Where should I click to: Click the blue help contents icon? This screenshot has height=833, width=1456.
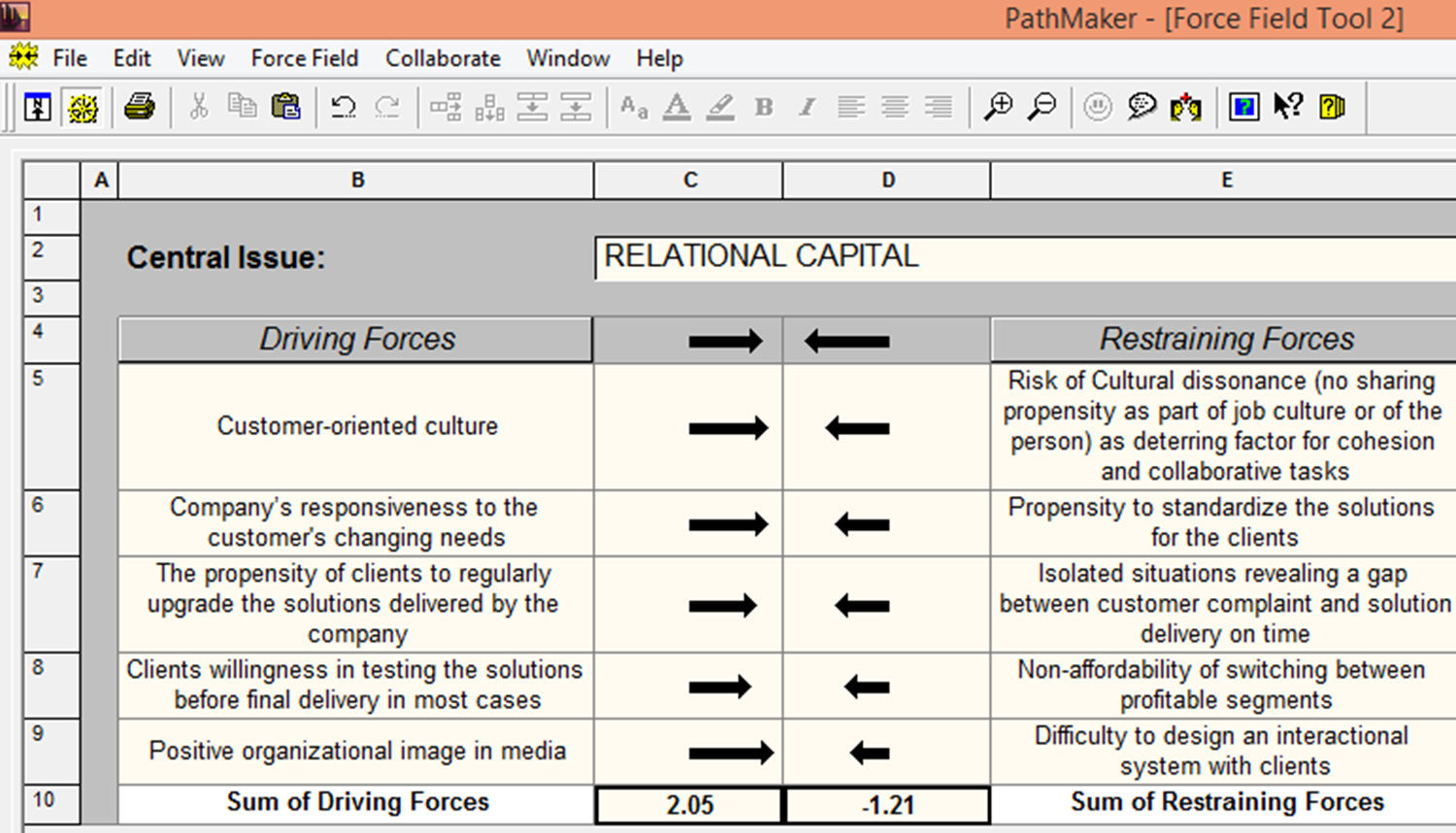1243,107
